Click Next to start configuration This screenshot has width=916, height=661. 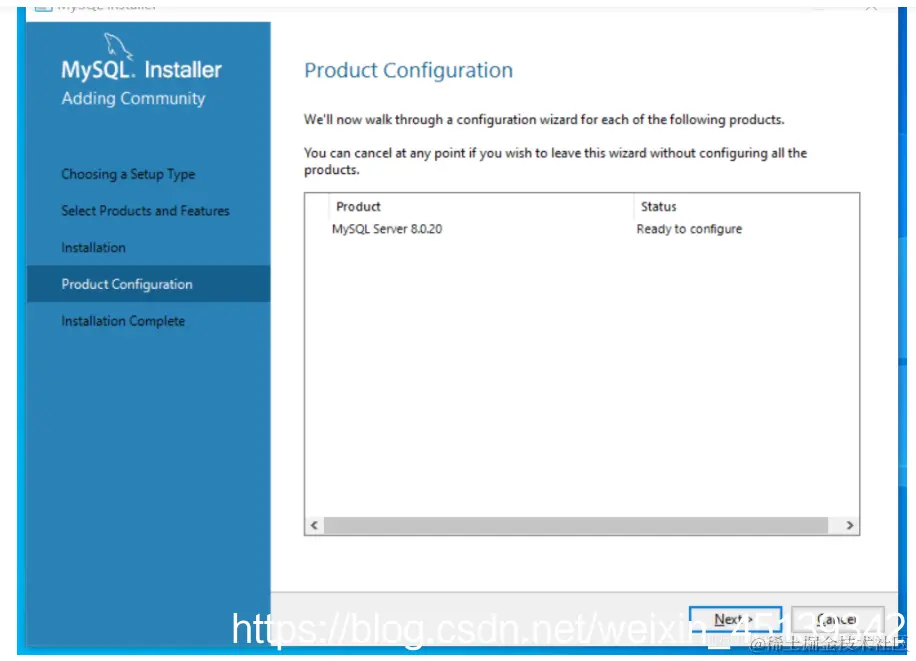735,619
